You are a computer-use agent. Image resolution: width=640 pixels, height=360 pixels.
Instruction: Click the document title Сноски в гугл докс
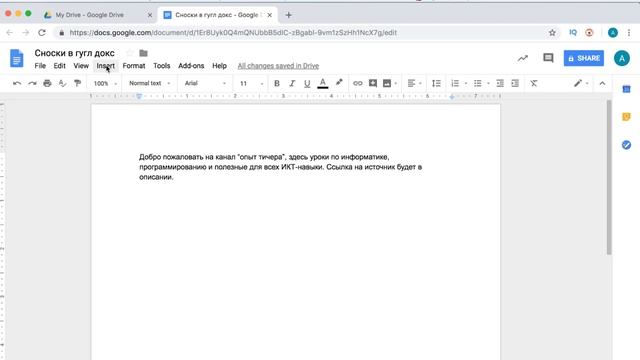tap(74, 53)
